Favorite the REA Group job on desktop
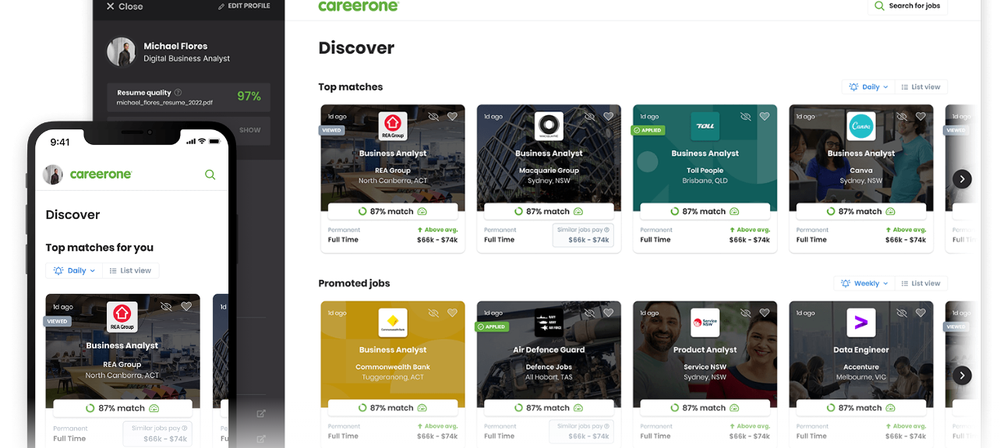This screenshot has height=448, width=1000. point(452,117)
